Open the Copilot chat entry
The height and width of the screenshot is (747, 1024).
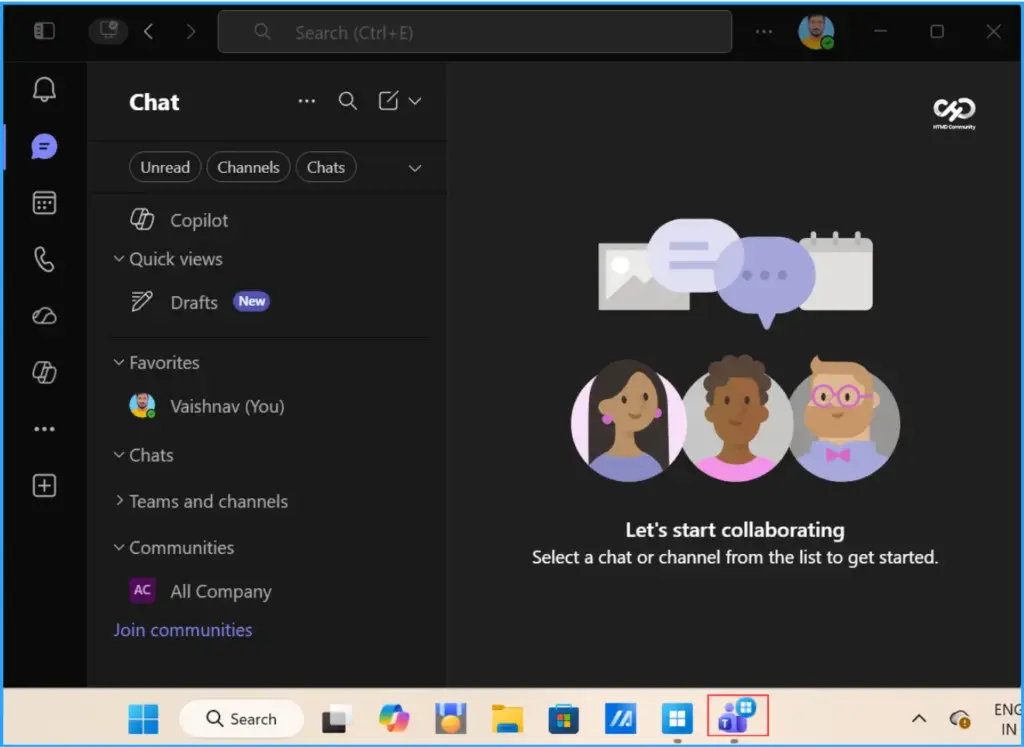pyautogui.click(x=268, y=220)
